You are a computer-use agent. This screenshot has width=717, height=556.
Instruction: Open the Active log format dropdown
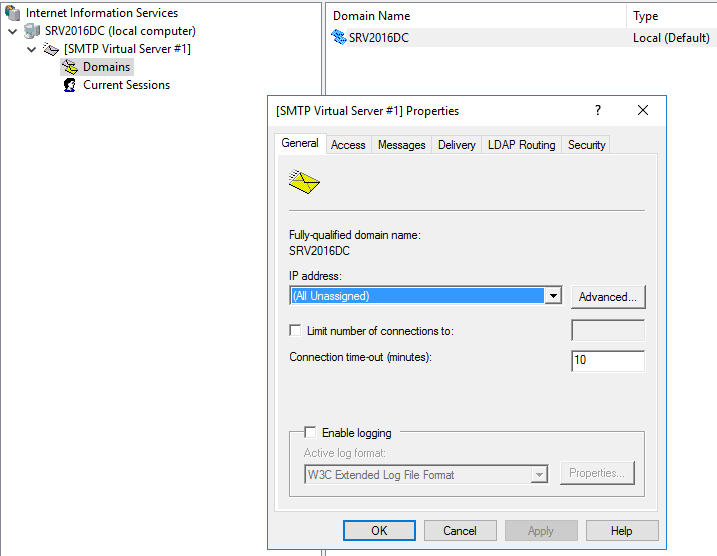tap(540, 475)
